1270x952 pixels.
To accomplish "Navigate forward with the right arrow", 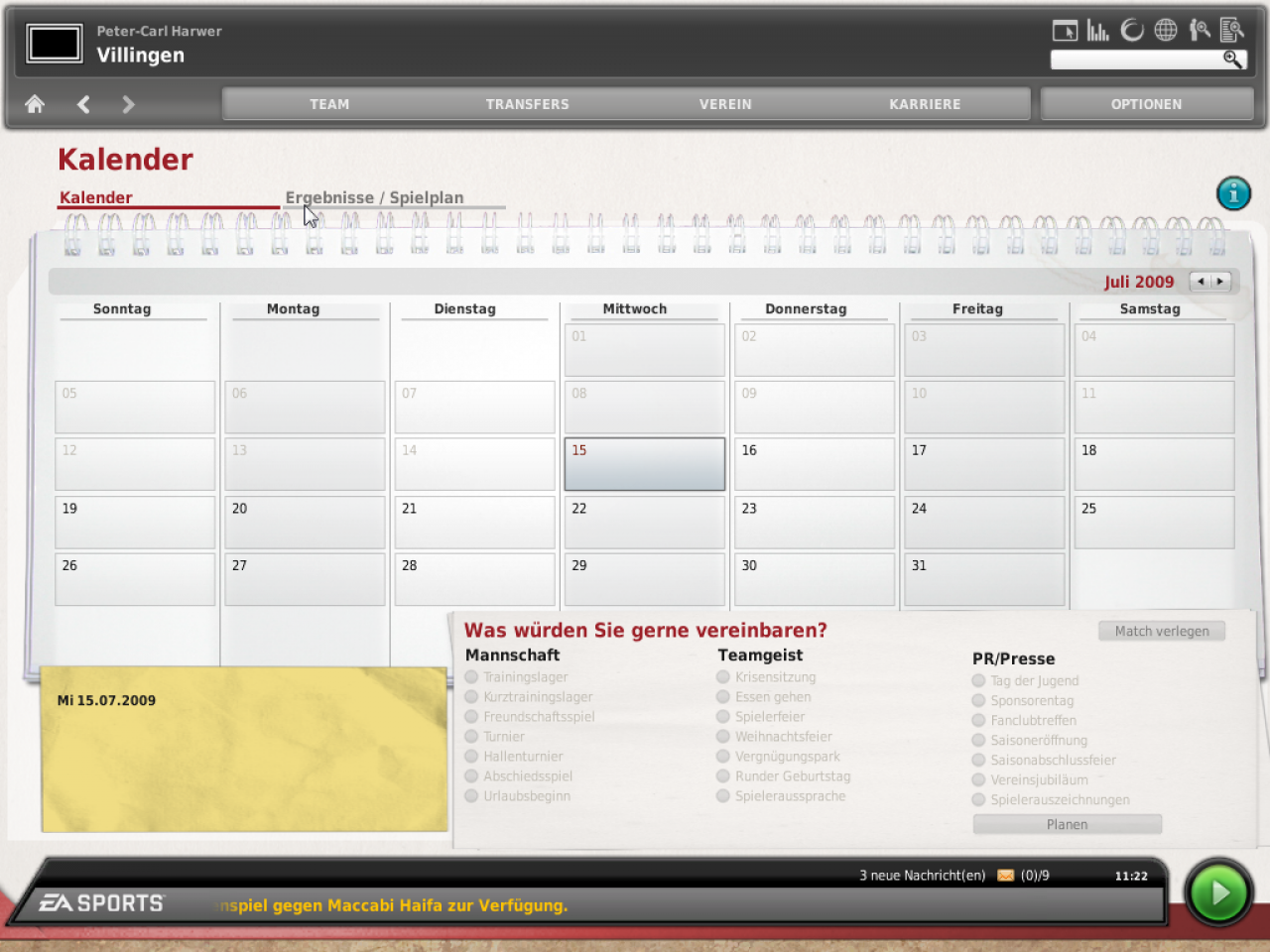I will pyautogui.click(x=128, y=104).
